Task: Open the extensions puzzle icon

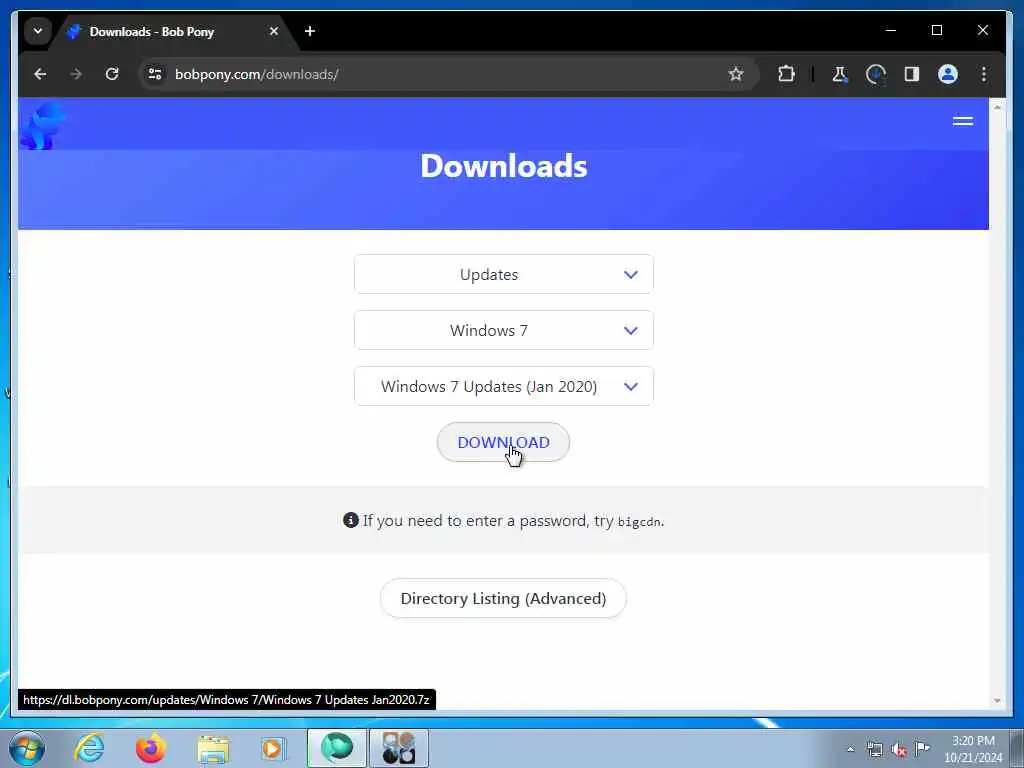Action: (786, 74)
